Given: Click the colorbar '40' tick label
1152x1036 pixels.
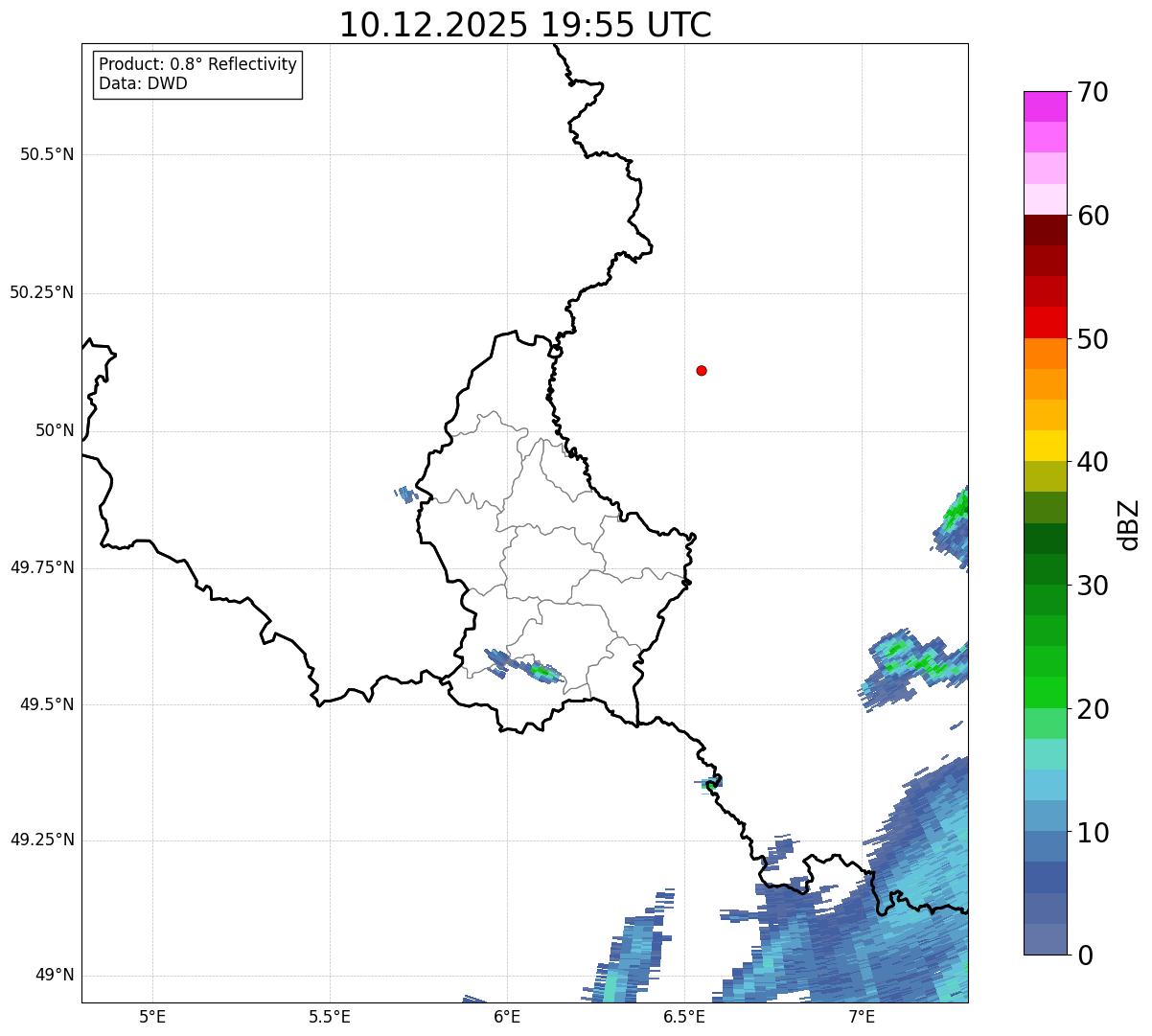Looking at the screenshot, I should (1093, 463).
